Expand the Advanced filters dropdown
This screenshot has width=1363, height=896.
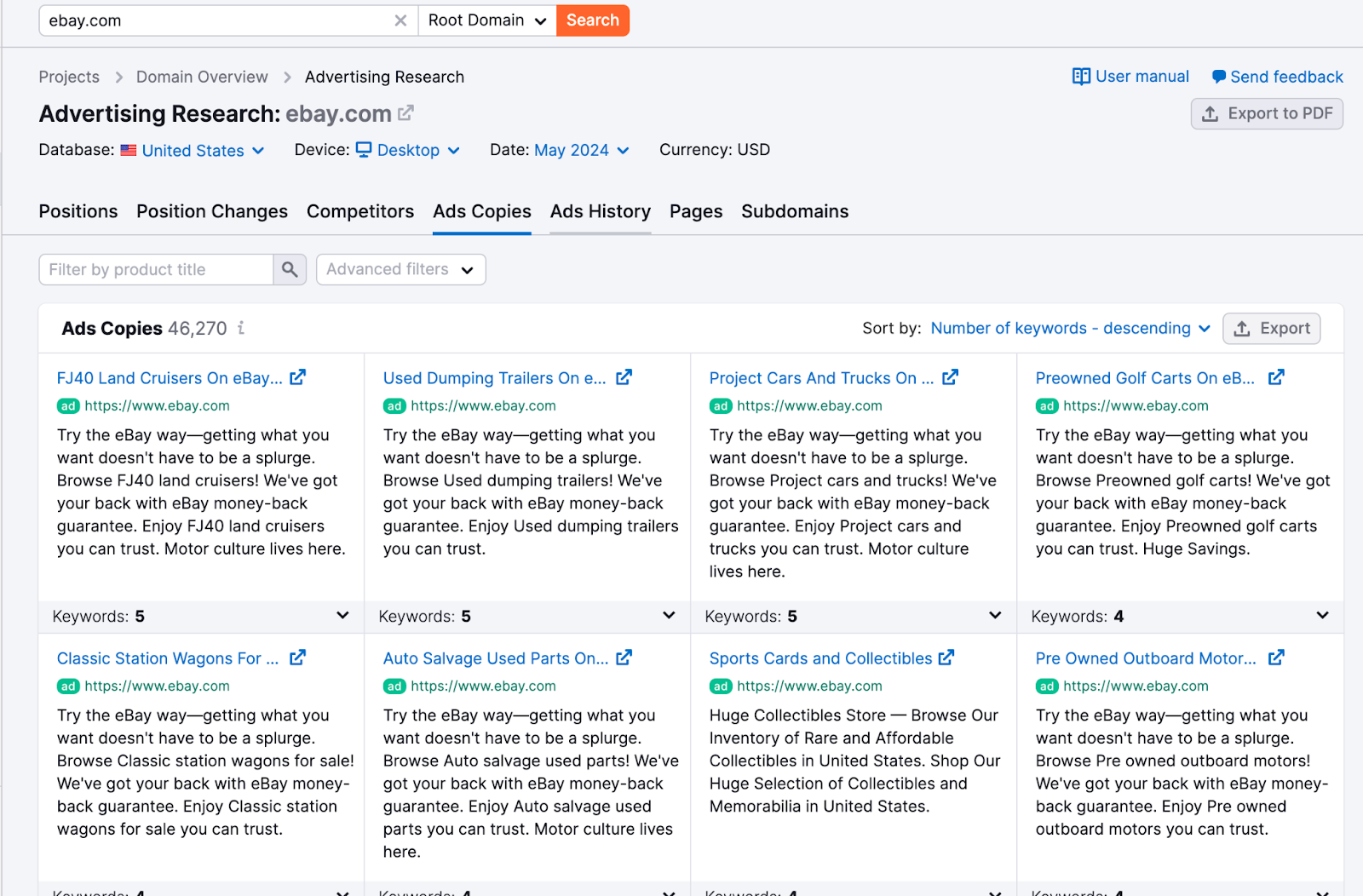[400, 270]
